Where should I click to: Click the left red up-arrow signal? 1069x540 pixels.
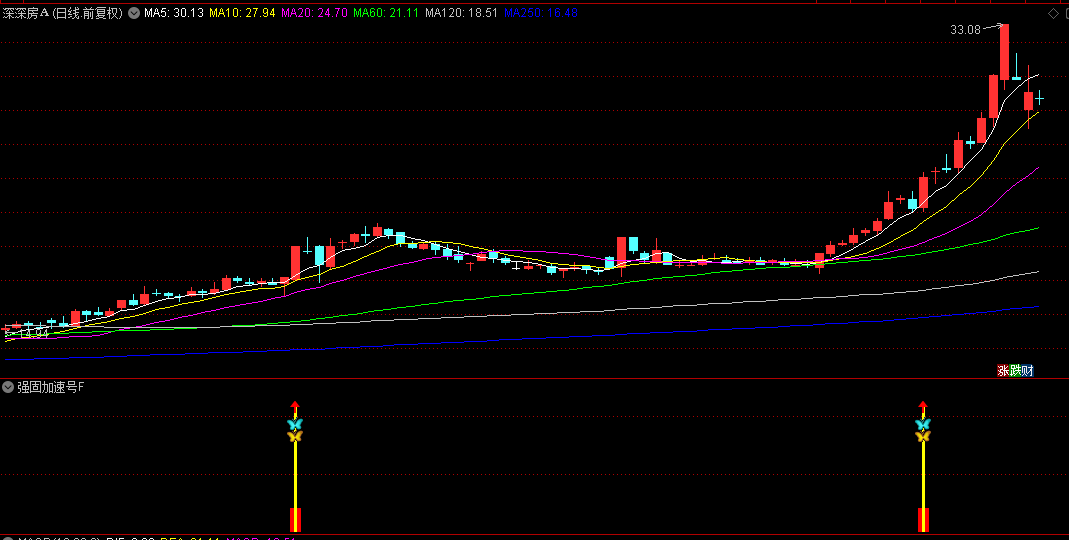coord(295,407)
